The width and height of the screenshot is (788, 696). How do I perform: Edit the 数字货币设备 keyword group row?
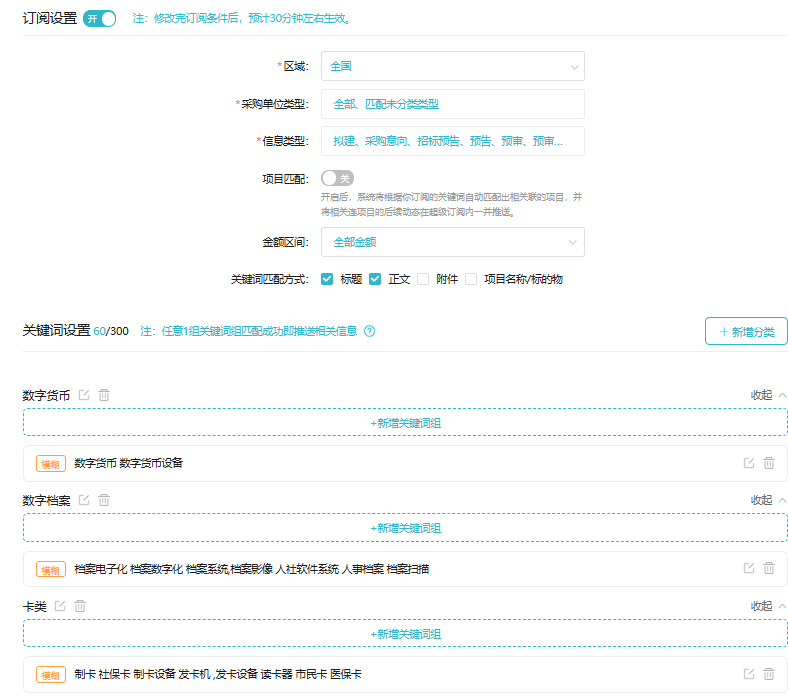(x=749, y=463)
